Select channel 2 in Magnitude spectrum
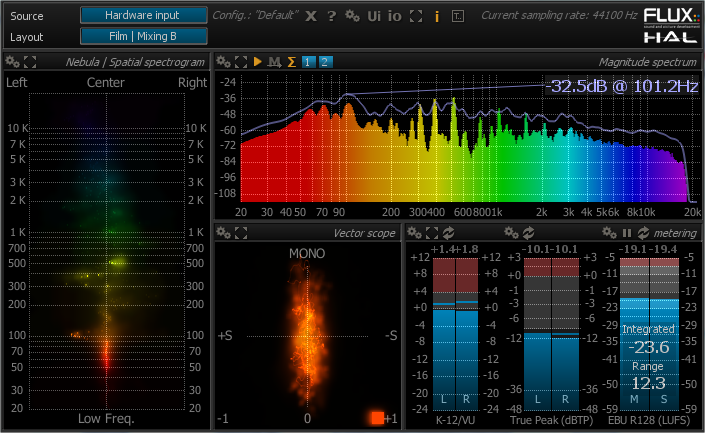This screenshot has height=433, width=705. 326,62
